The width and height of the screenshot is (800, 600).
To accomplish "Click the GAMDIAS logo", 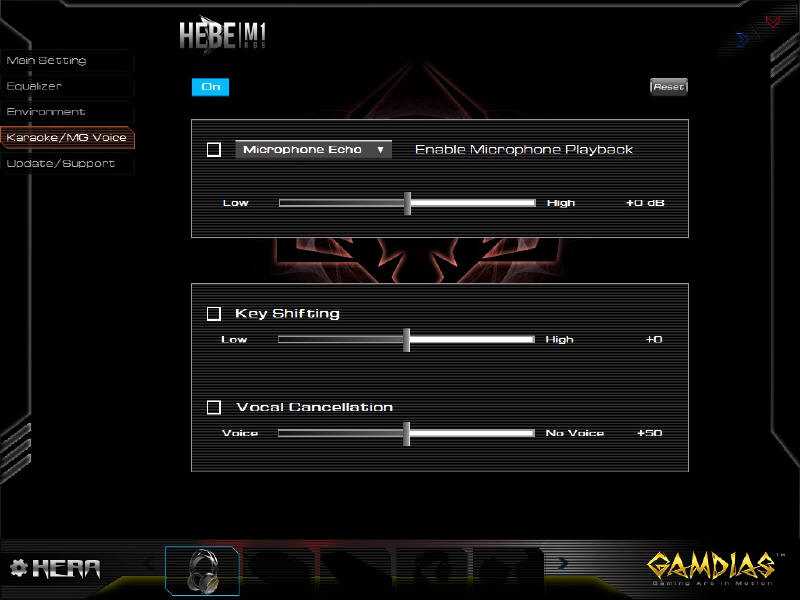I will point(712,568).
